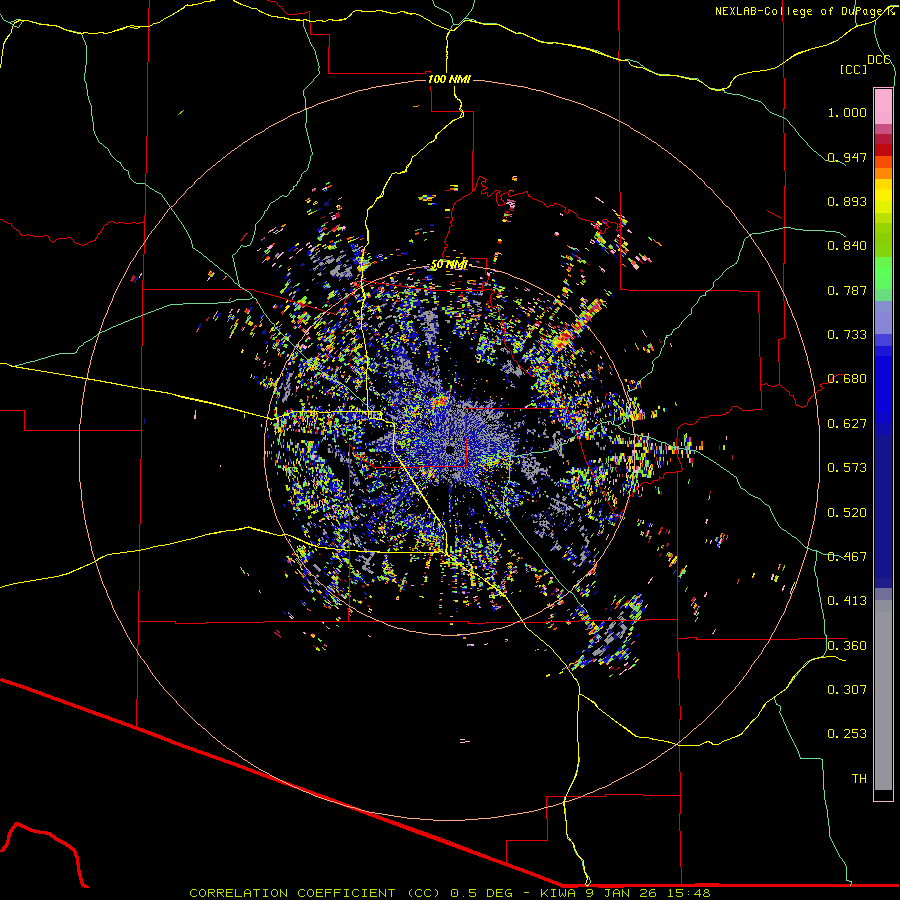Select the 0.947 scale label
Viewport: 900px width, 900px height.
pos(847,157)
